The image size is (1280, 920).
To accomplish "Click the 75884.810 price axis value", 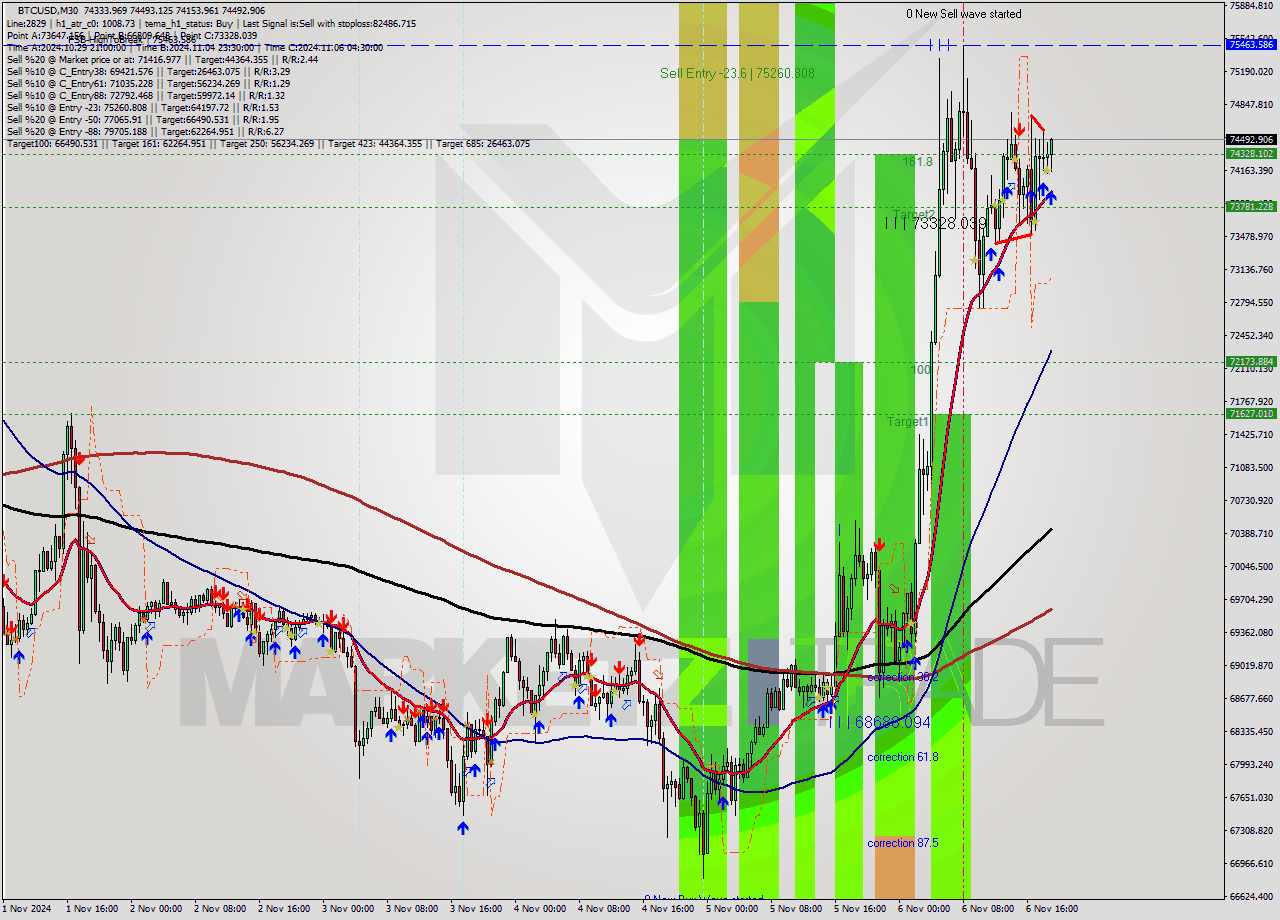I will click(x=1251, y=6).
